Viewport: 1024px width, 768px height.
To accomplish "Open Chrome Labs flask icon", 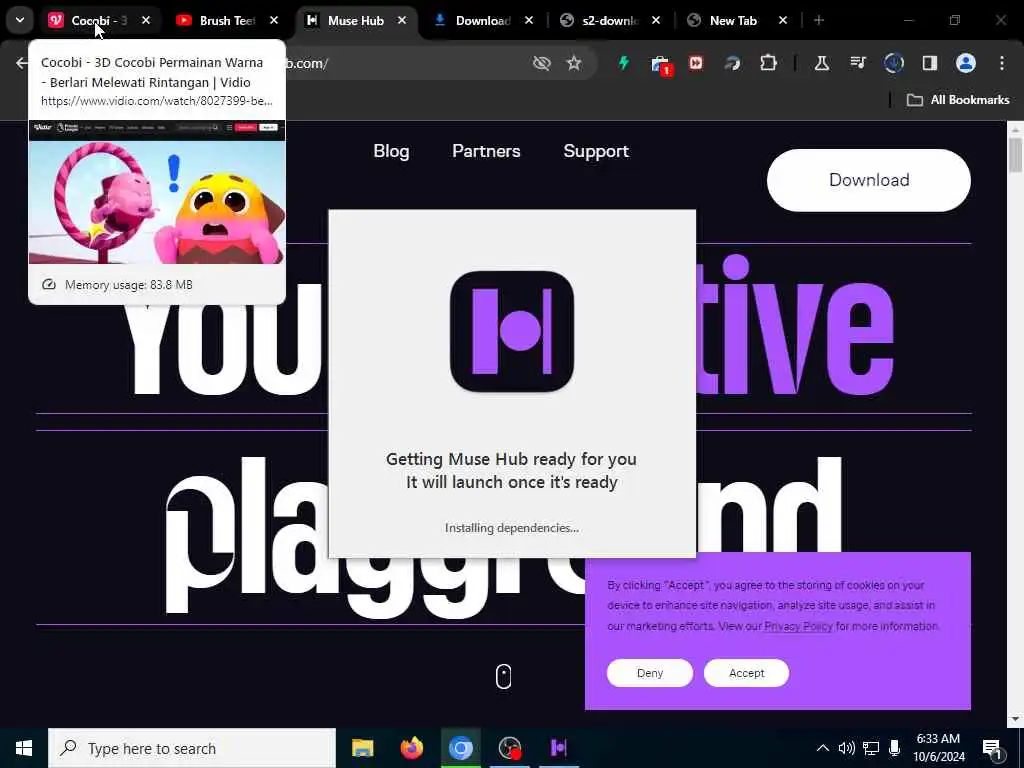I will pyautogui.click(x=822, y=63).
